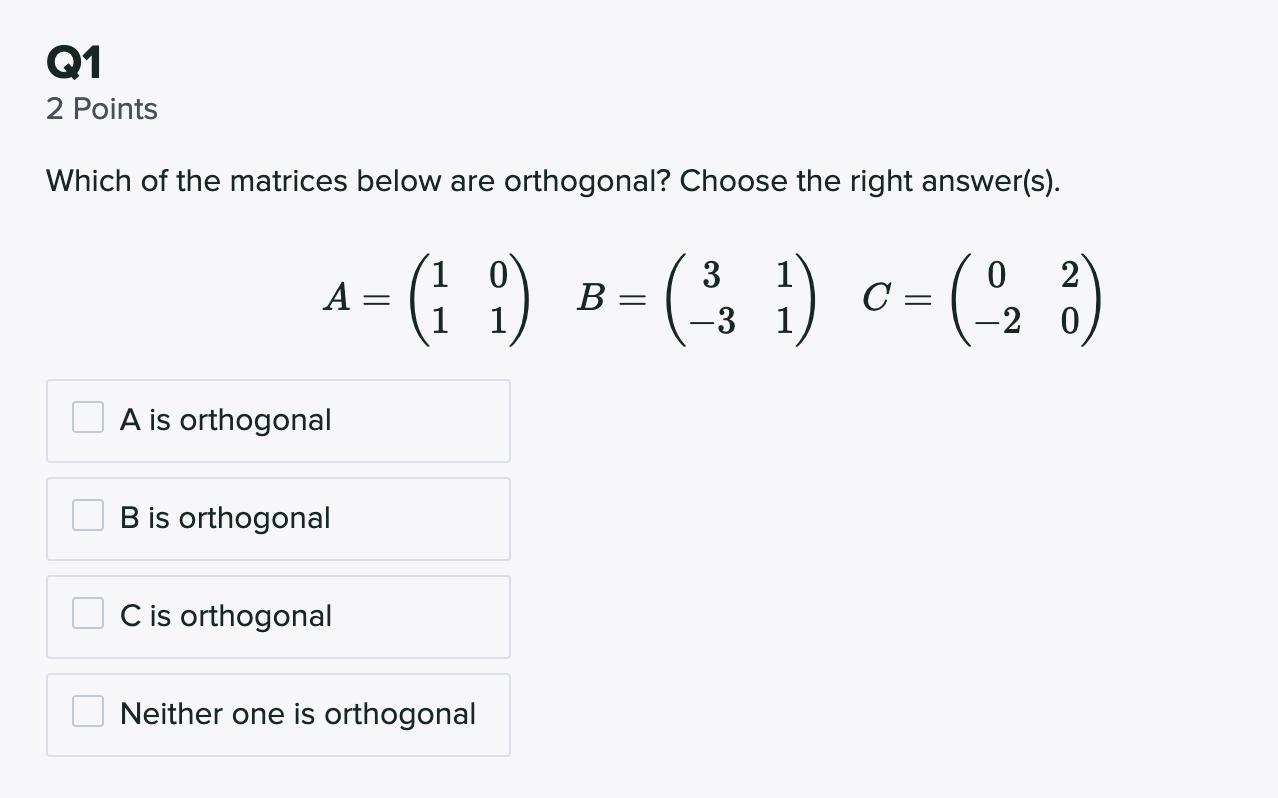This screenshot has height=798, width=1278.
Task: Click the "B =" matrix label
Action: pyautogui.click(x=611, y=297)
